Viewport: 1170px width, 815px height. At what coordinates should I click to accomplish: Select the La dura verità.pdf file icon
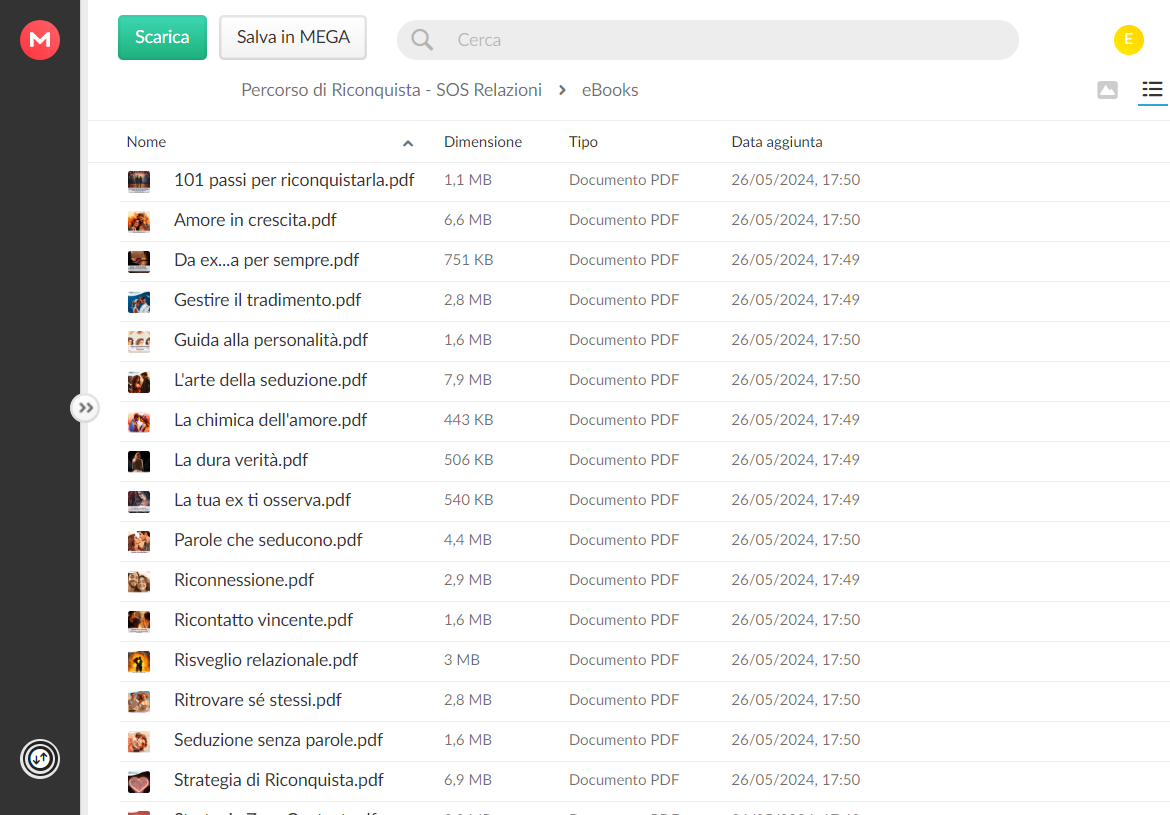139,461
